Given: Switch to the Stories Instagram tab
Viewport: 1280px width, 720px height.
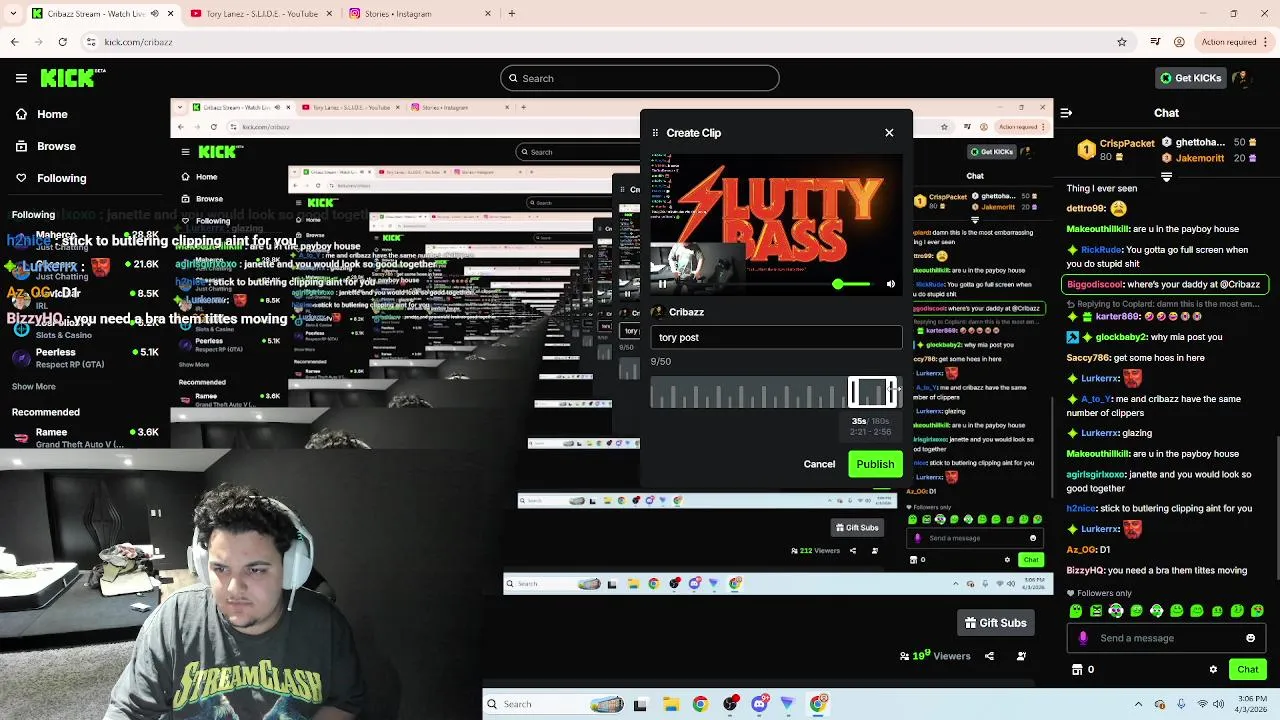Looking at the screenshot, I should pos(420,13).
